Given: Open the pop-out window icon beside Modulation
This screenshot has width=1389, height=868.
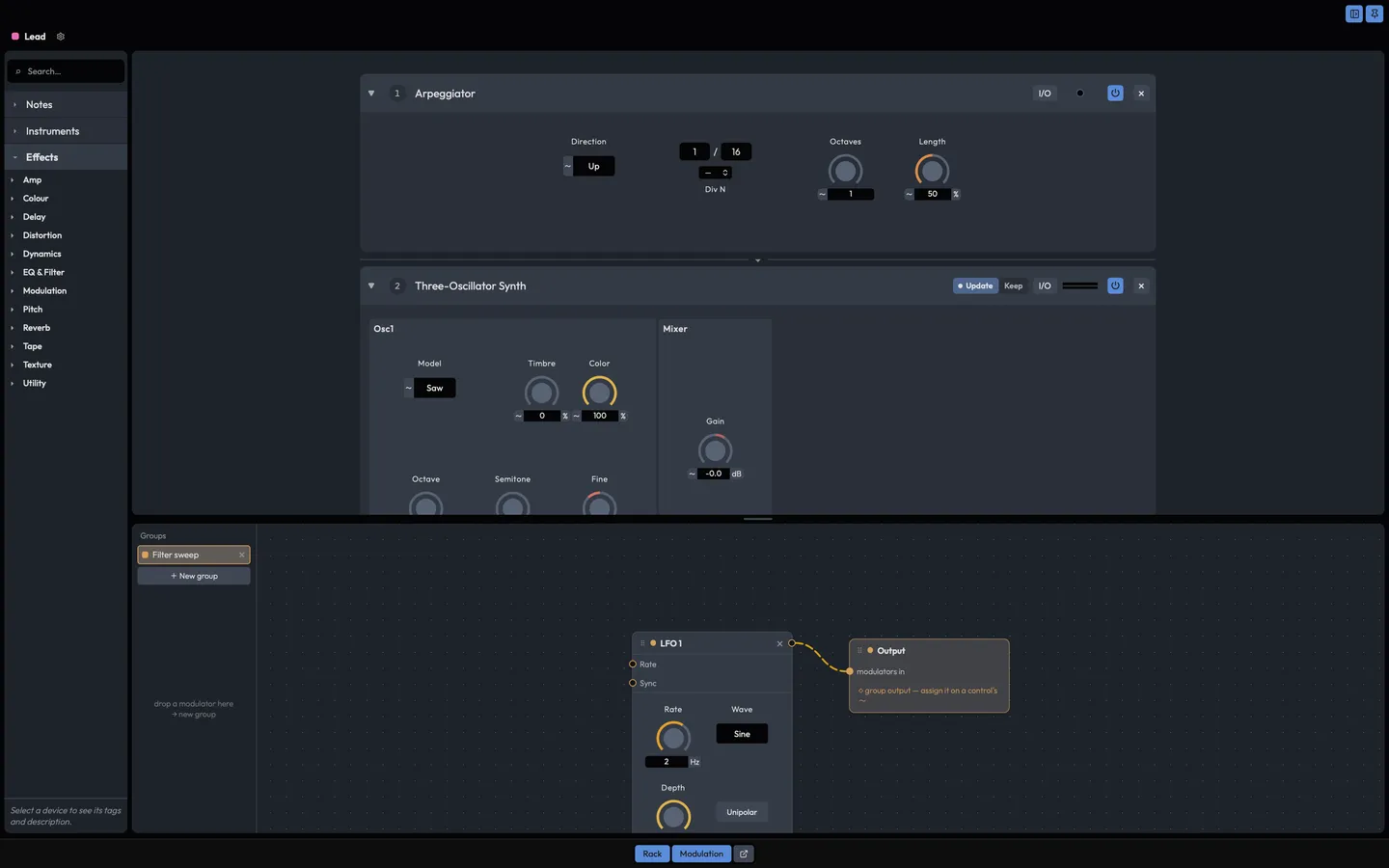Looking at the screenshot, I should point(744,854).
